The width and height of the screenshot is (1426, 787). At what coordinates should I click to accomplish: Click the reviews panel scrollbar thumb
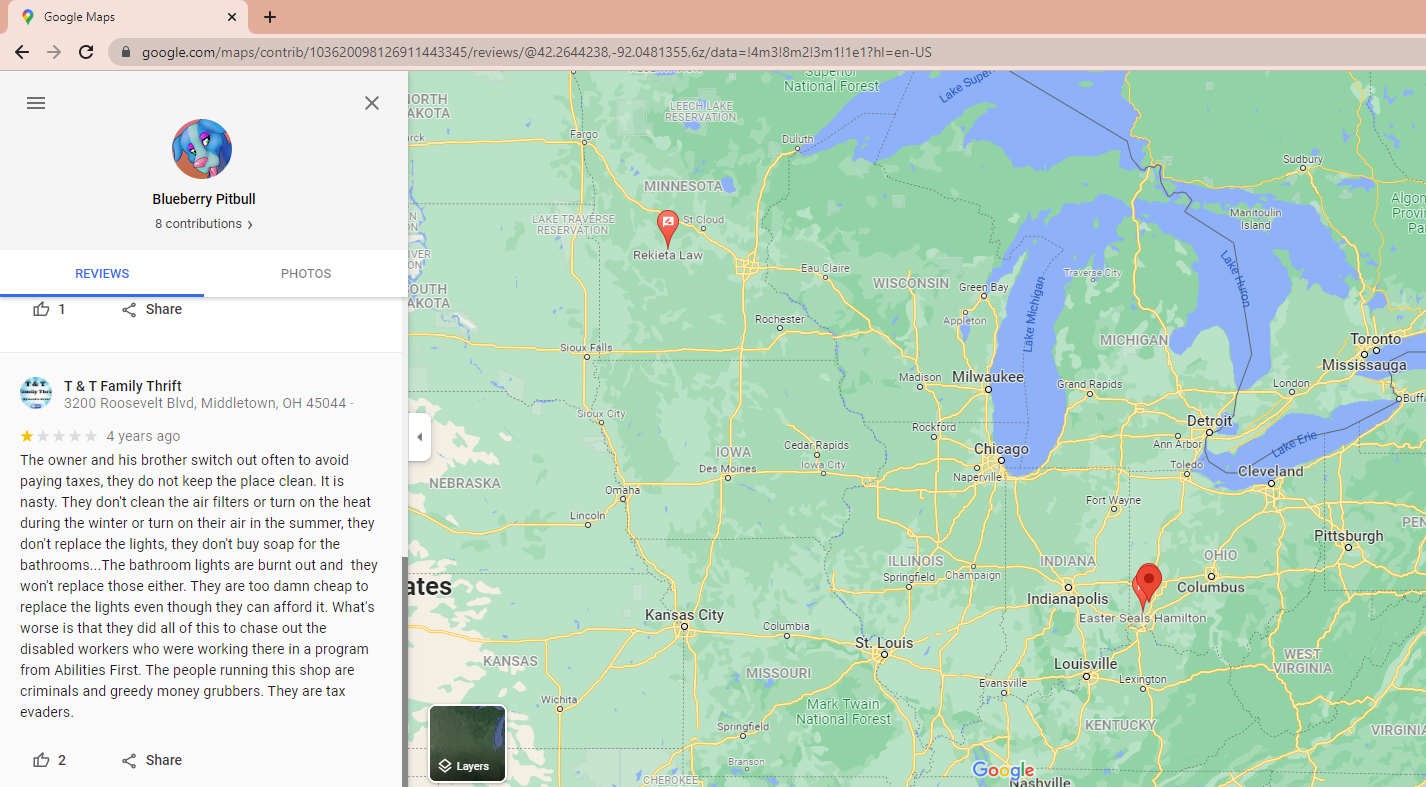pyautogui.click(x=404, y=670)
